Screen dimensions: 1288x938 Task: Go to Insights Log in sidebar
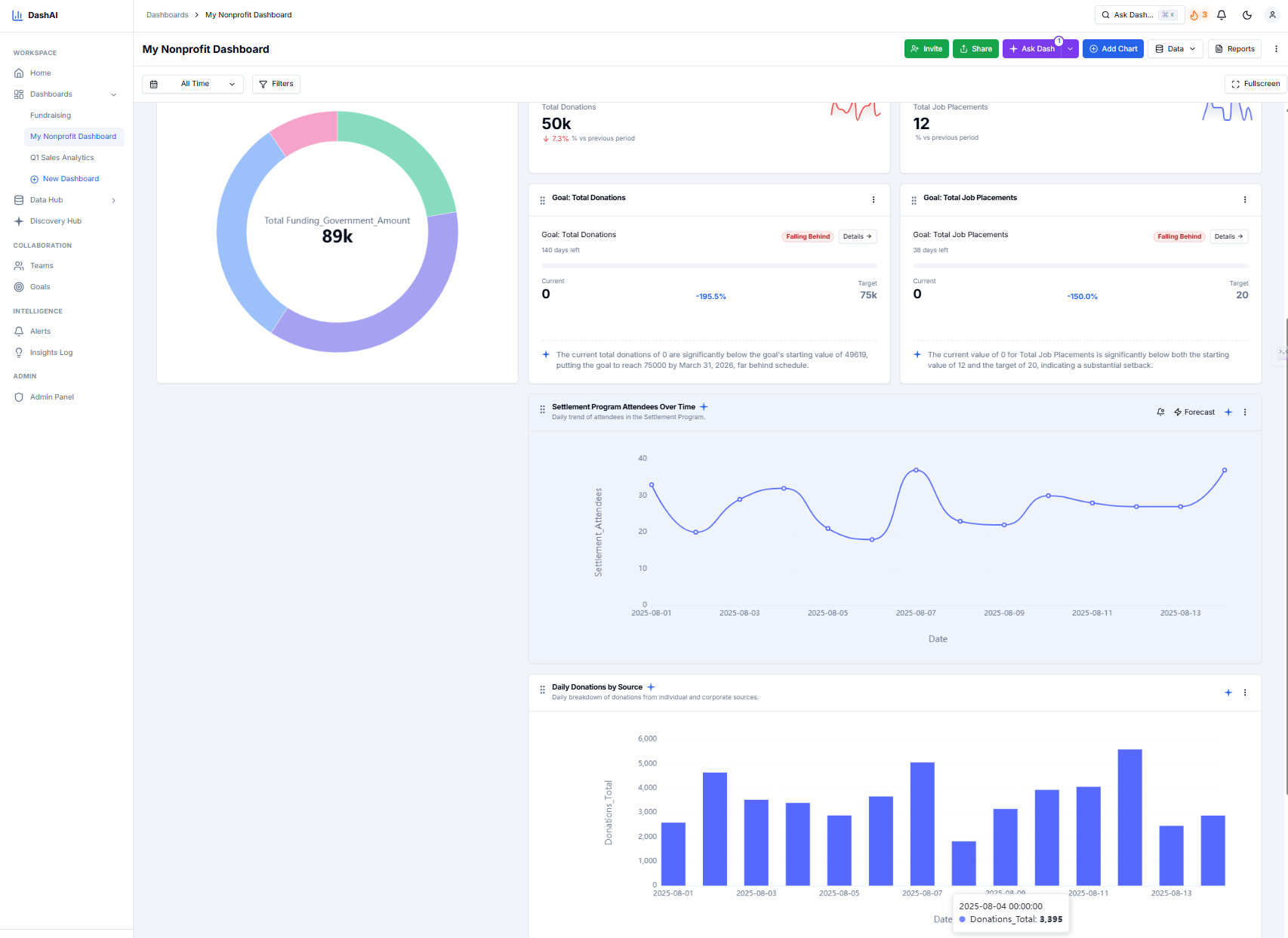51,353
